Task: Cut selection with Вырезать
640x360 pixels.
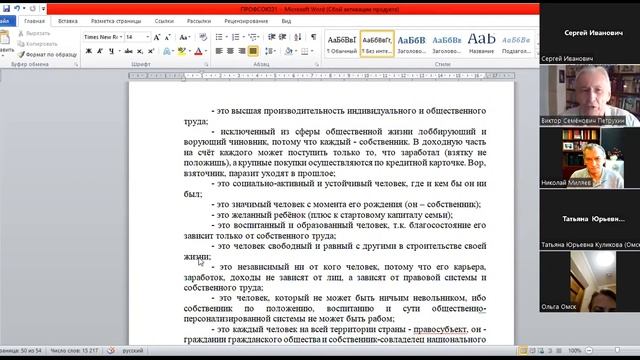Action: pyautogui.click(x=34, y=33)
